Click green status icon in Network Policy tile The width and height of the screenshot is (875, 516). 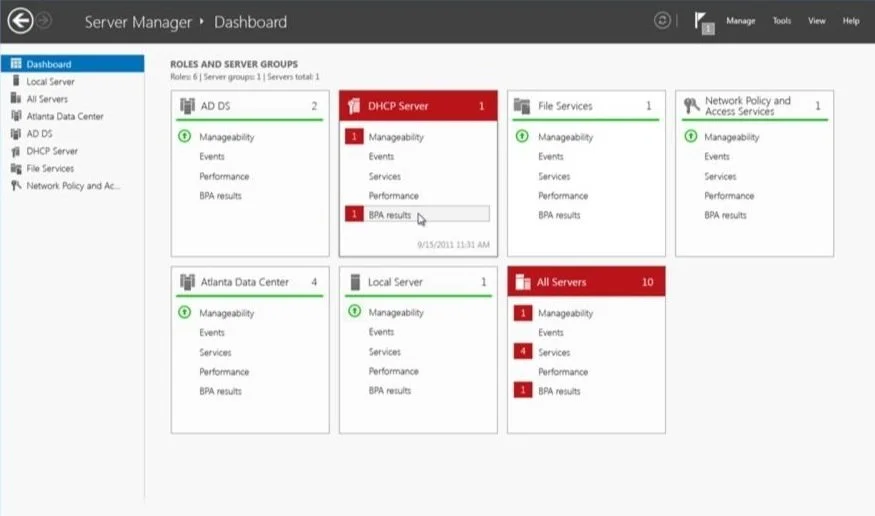(691, 136)
